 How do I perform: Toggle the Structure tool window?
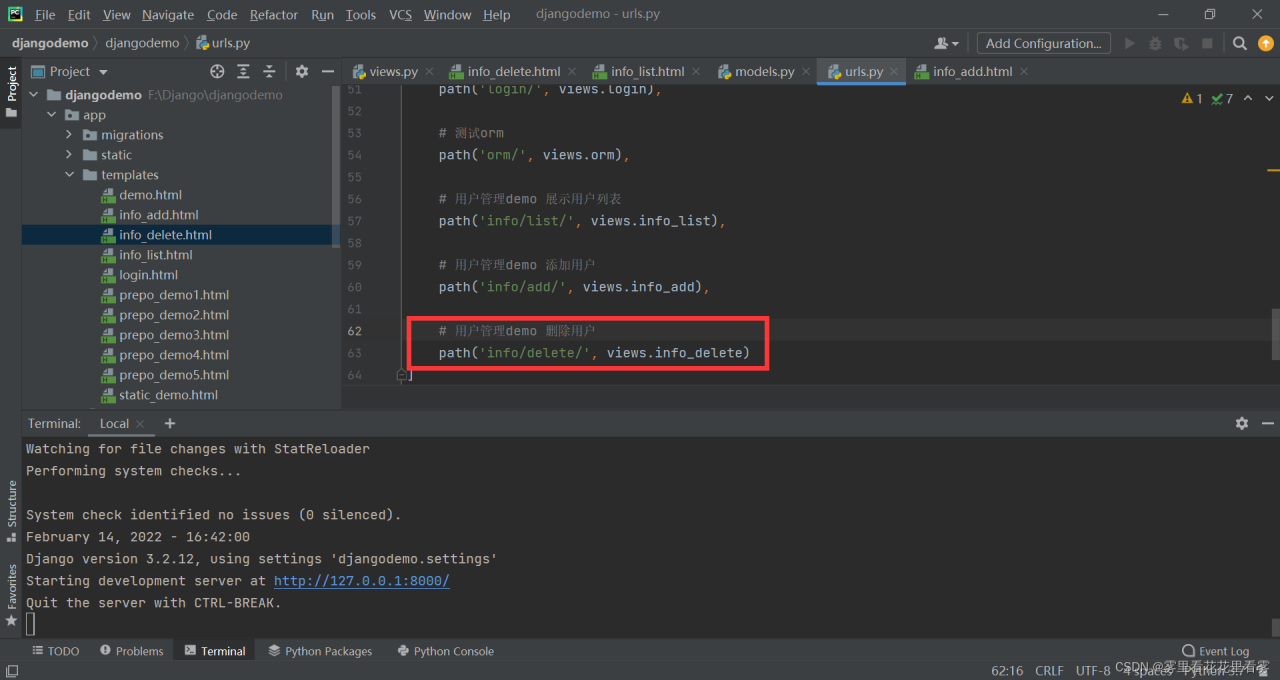pyautogui.click(x=12, y=511)
